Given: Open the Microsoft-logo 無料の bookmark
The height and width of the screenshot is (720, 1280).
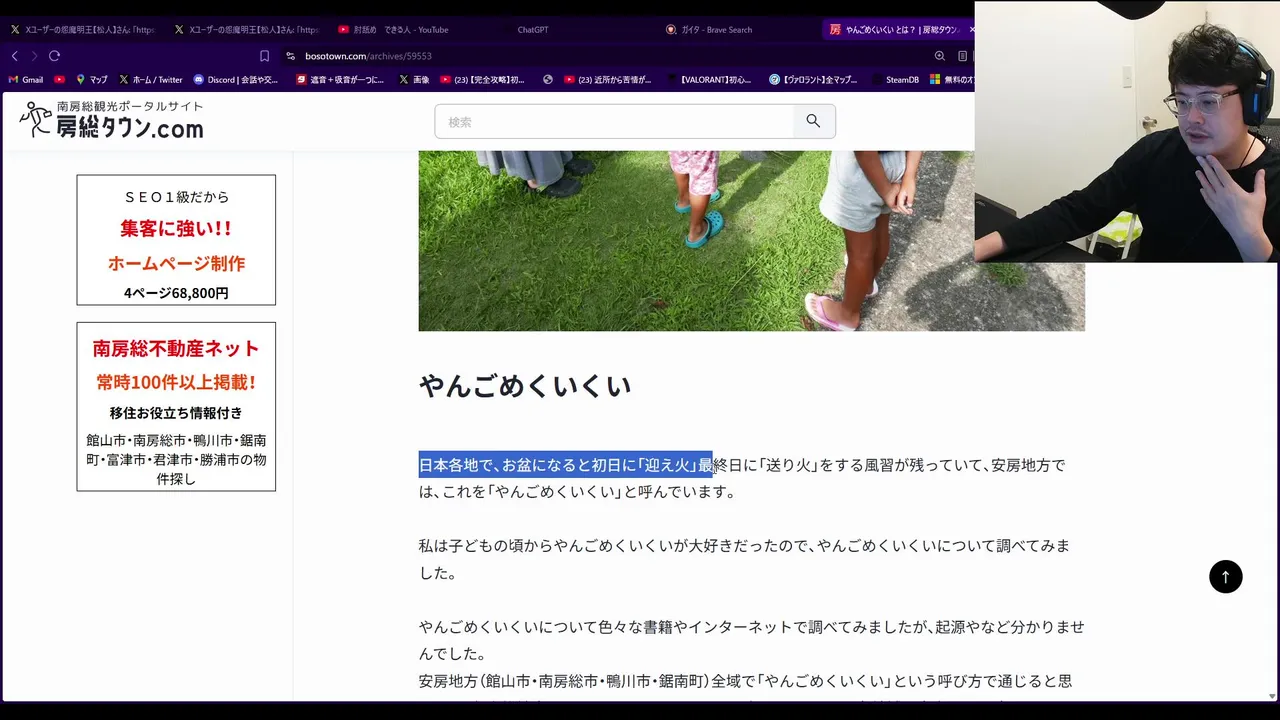Looking at the screenshot, I should (952, 79).
